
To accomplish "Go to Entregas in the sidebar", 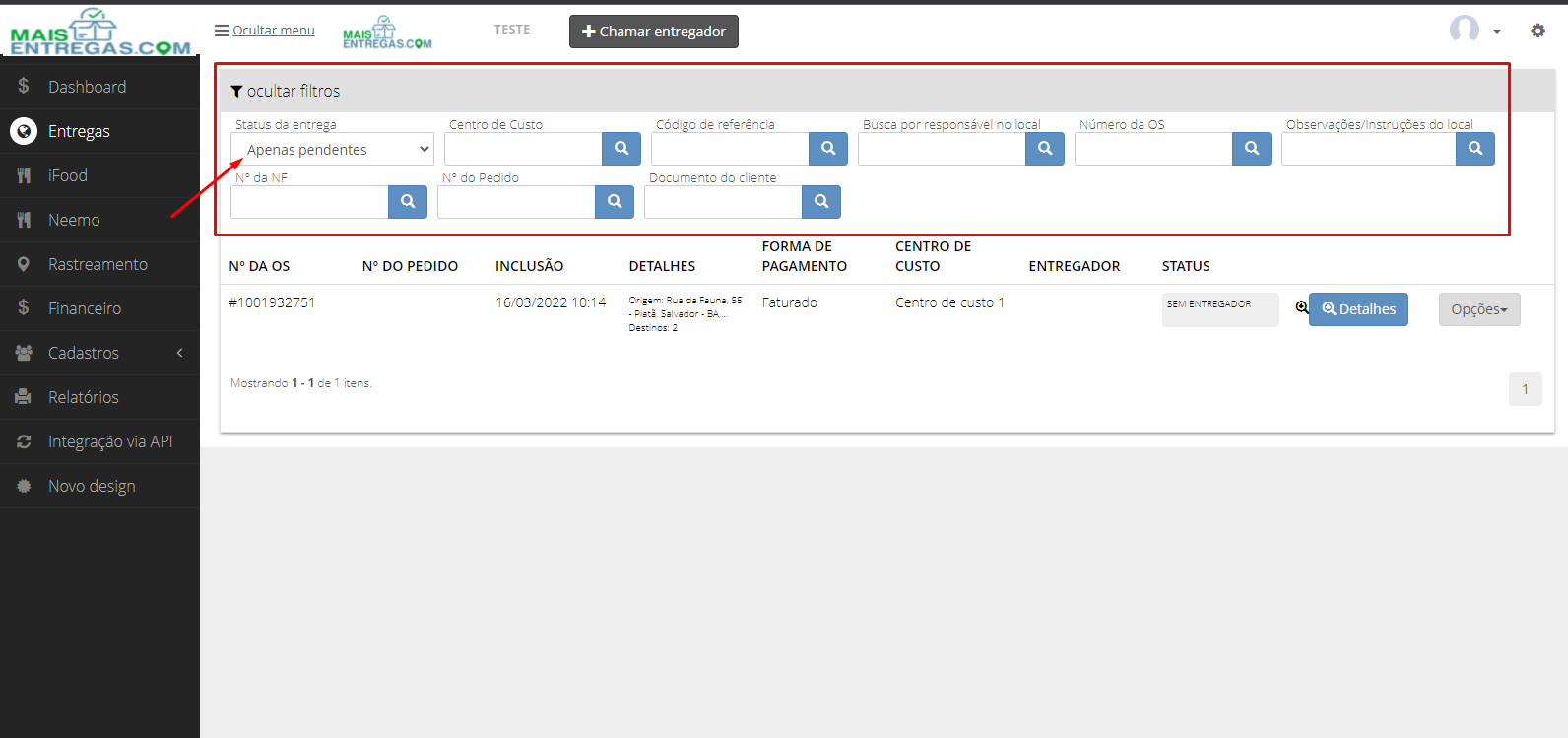I will pos(99,131).
